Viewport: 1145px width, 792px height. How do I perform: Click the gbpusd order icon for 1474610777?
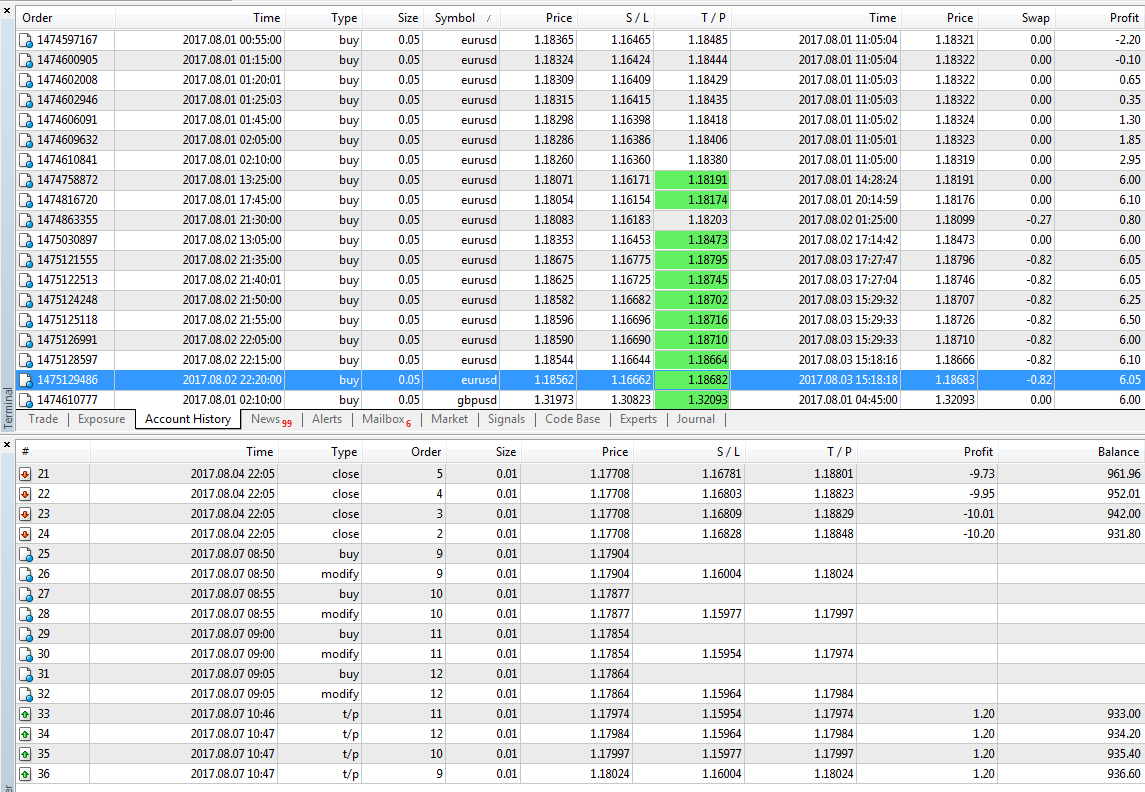(x=26, y=400)
